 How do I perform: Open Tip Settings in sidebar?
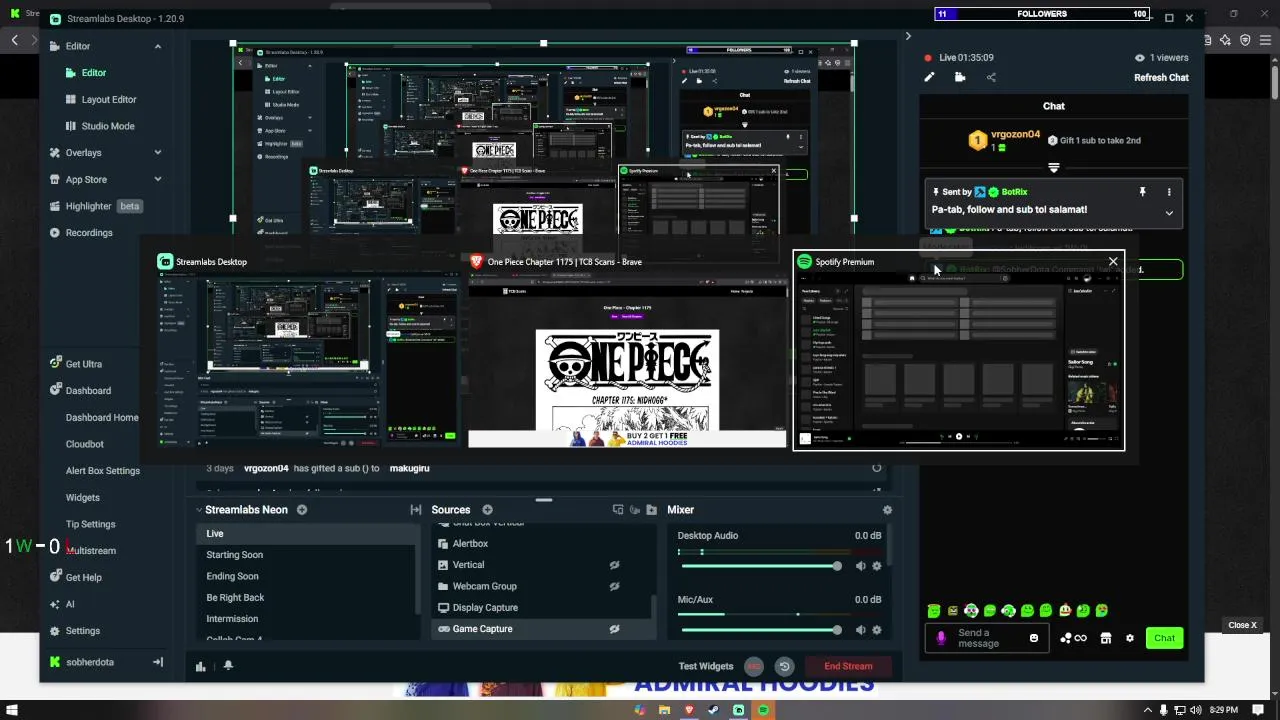91,524
